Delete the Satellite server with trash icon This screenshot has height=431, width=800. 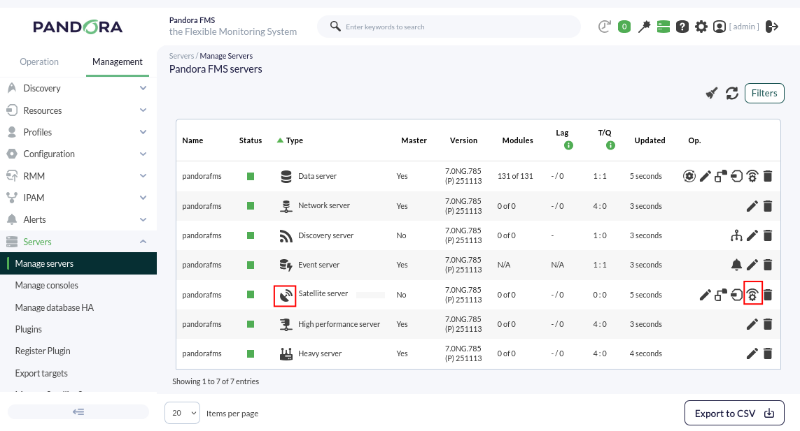pyautogui.click(x=768, y=295)
